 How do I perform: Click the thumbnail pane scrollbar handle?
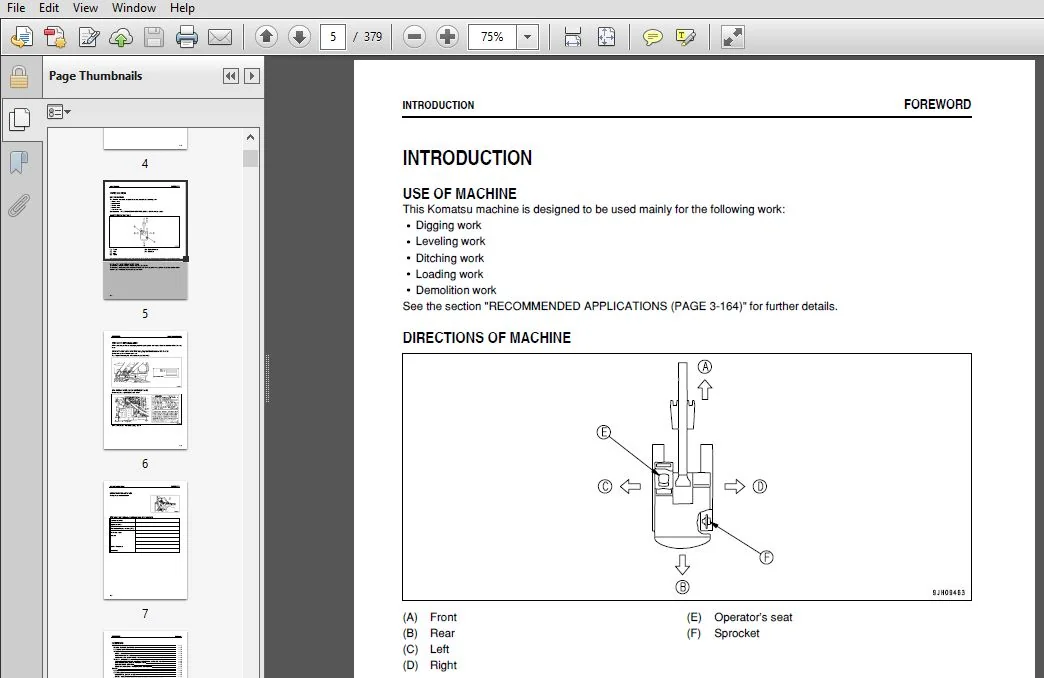(250, 159)
